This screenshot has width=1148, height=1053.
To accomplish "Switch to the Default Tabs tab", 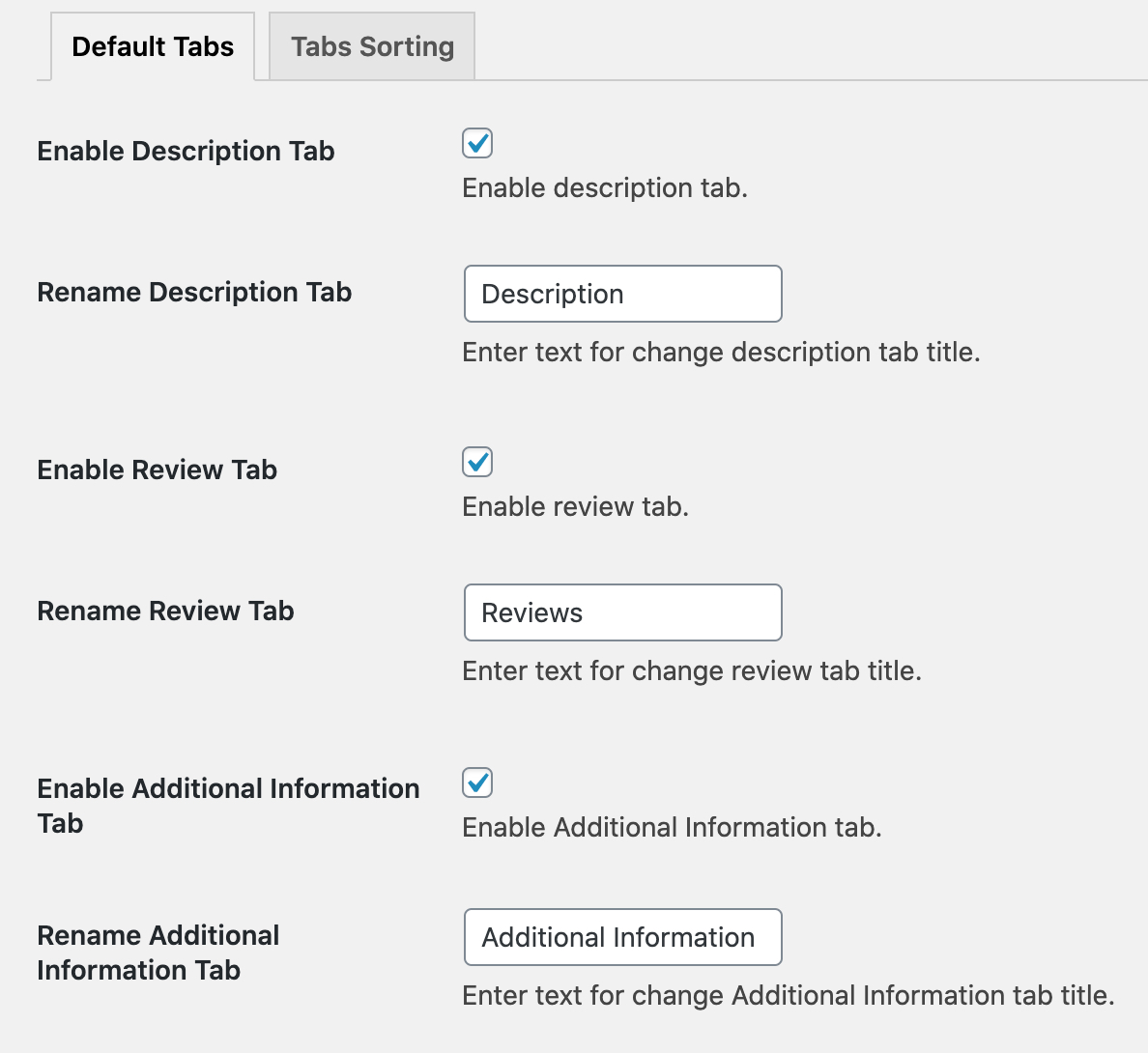I will coord(153,46).
